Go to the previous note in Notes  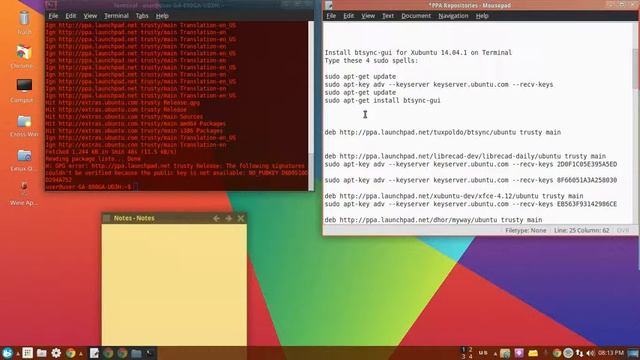pos(216,218)
